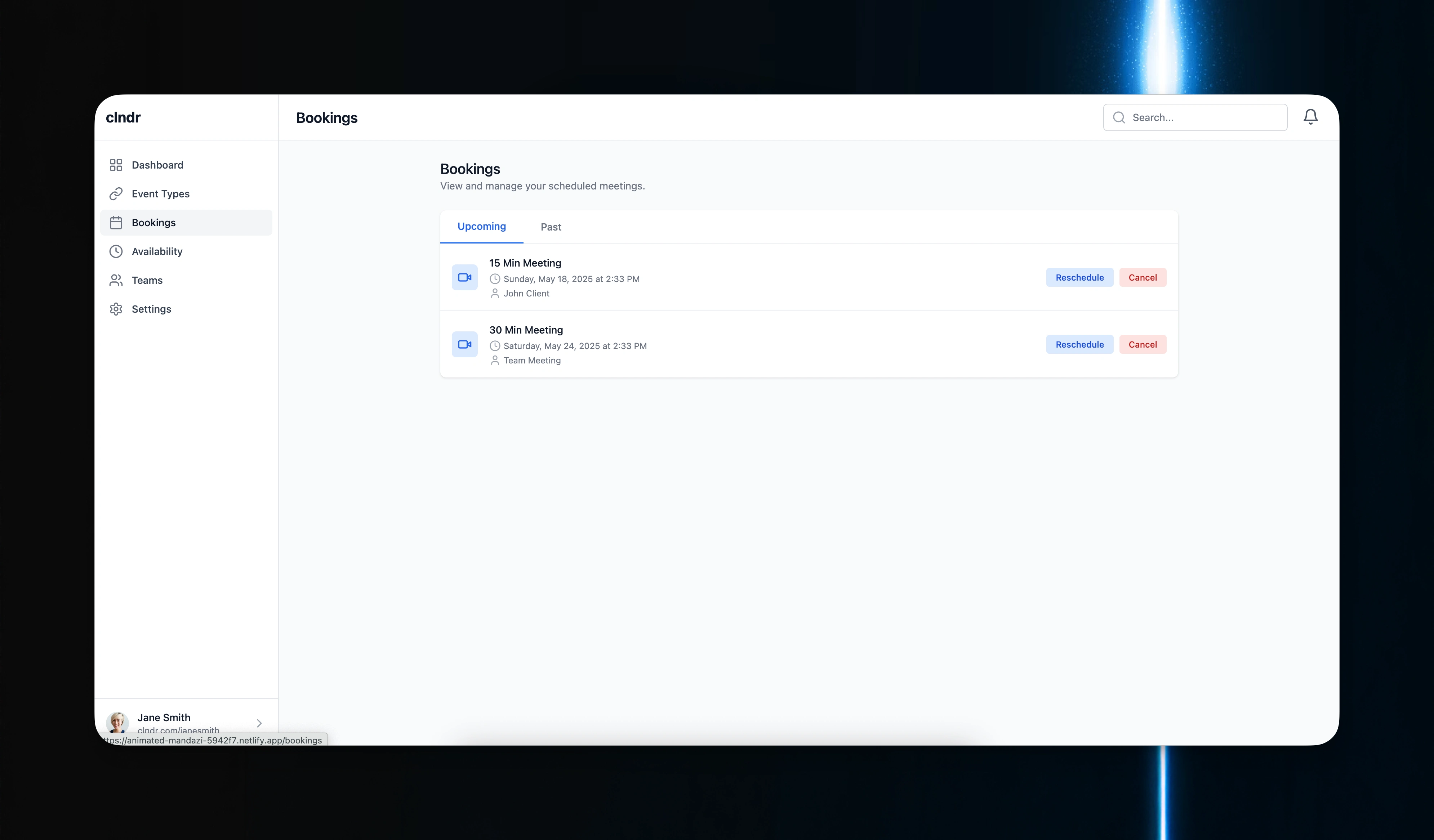This screenshot has width=1434, height=840.
Task: Cancel the 30 Min Meeting
Action: coord(1143,345)
